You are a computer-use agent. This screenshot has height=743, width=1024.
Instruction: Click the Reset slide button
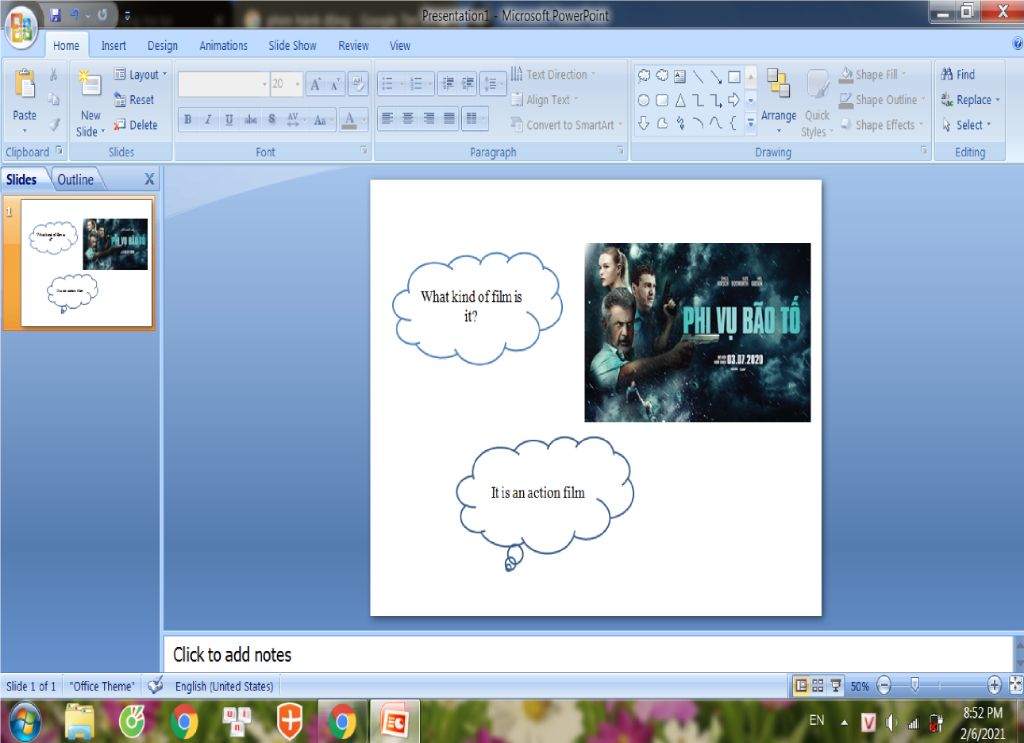point(134,99)
